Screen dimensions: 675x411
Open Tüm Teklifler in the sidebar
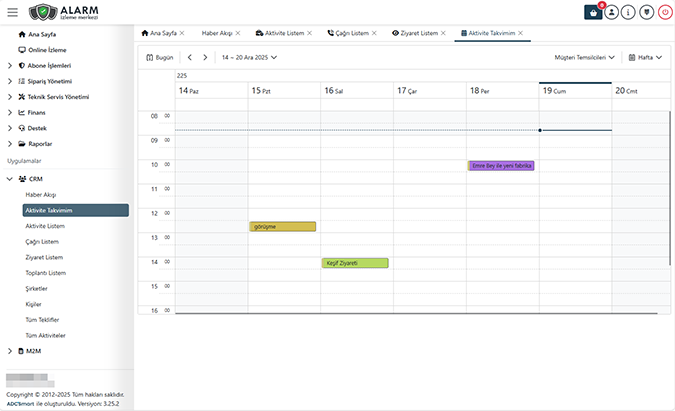coord(44,319)
